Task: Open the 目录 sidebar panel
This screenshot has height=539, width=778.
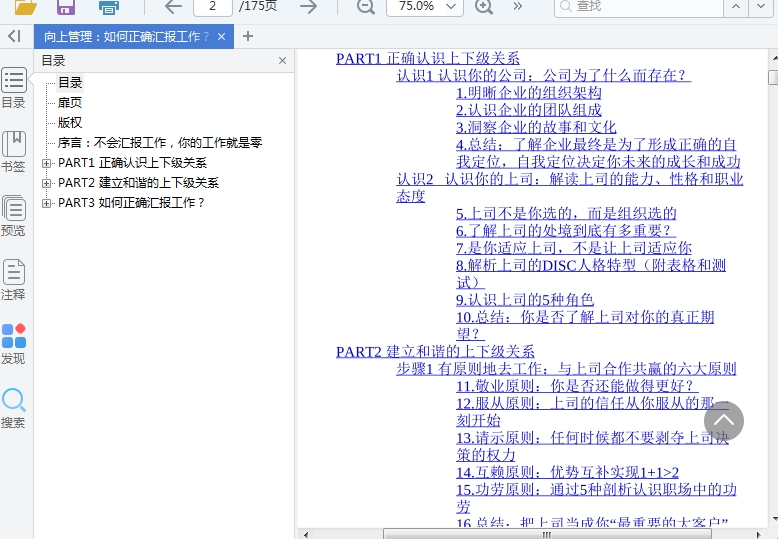Action: 14,88
